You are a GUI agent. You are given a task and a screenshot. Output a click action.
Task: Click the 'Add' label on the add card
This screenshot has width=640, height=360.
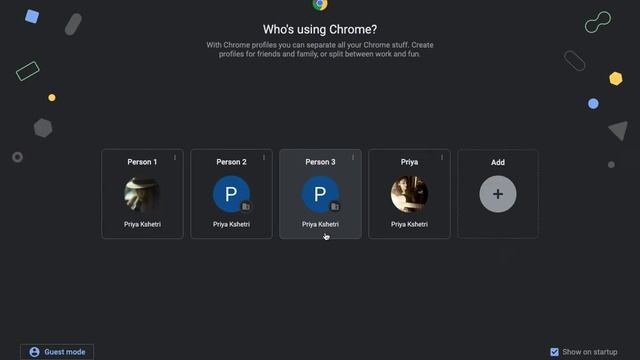point(498,162)
